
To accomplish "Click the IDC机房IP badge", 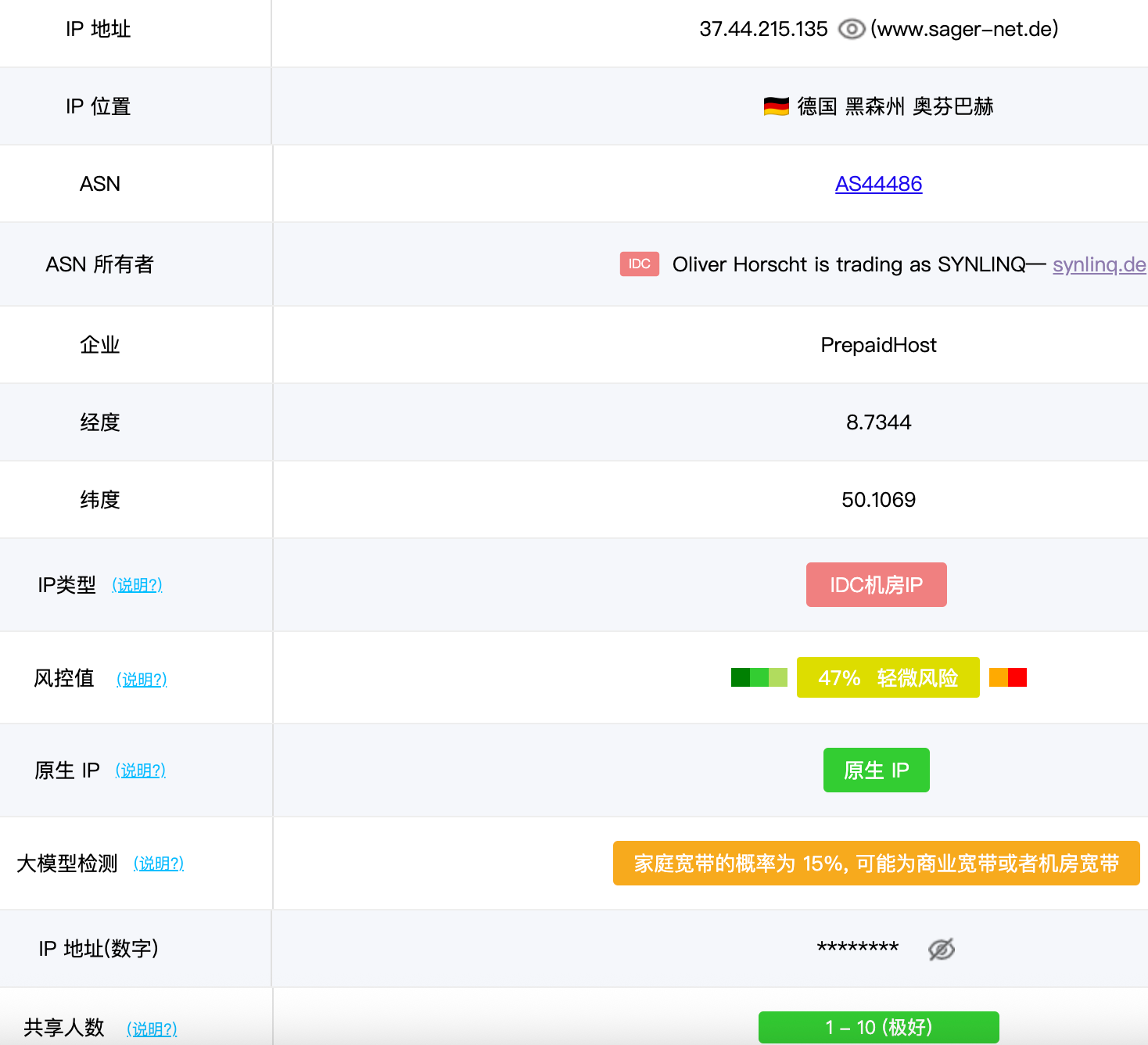I will coord(876,585).
